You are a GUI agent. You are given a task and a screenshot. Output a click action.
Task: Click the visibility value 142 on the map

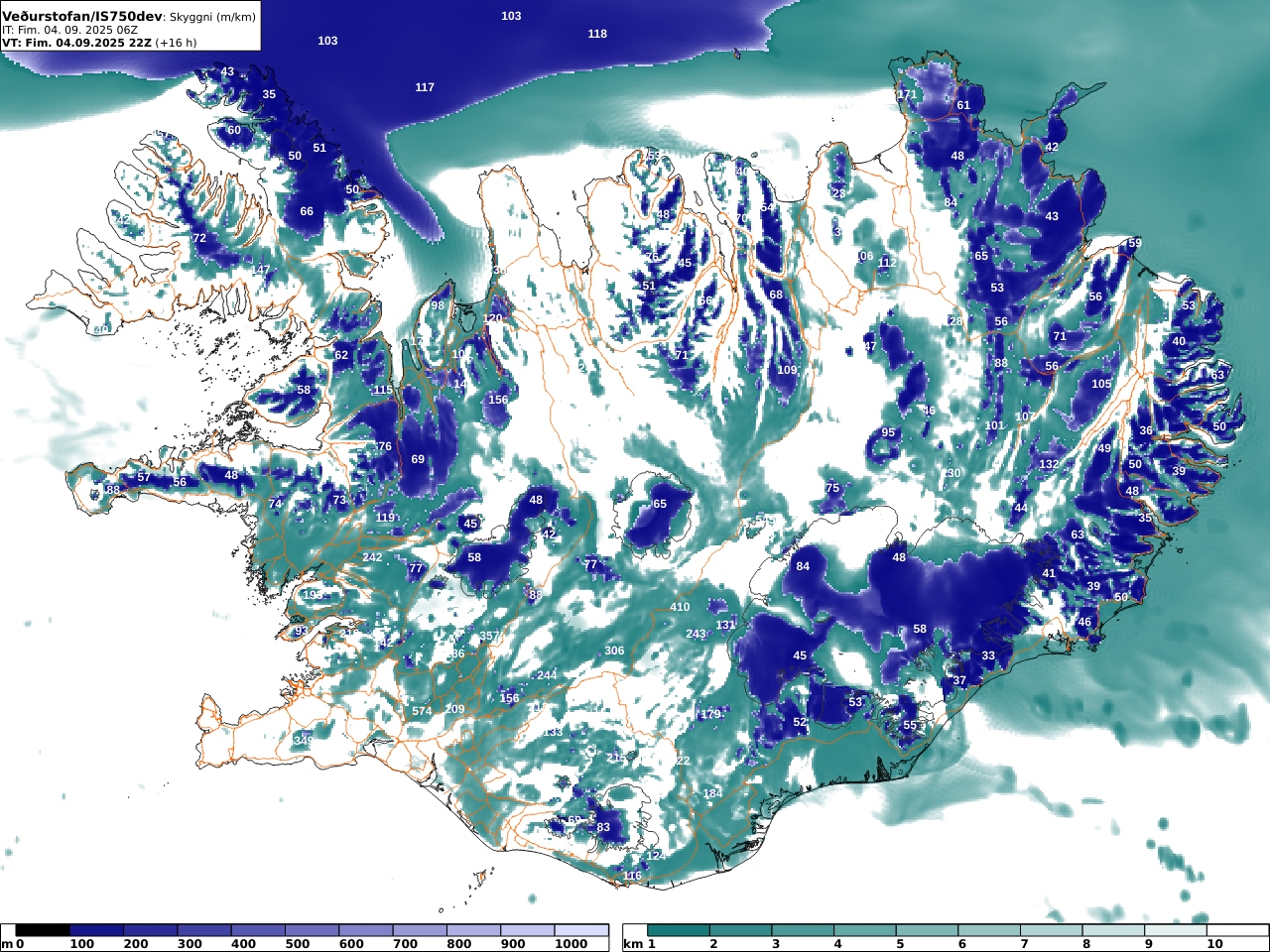383,643
